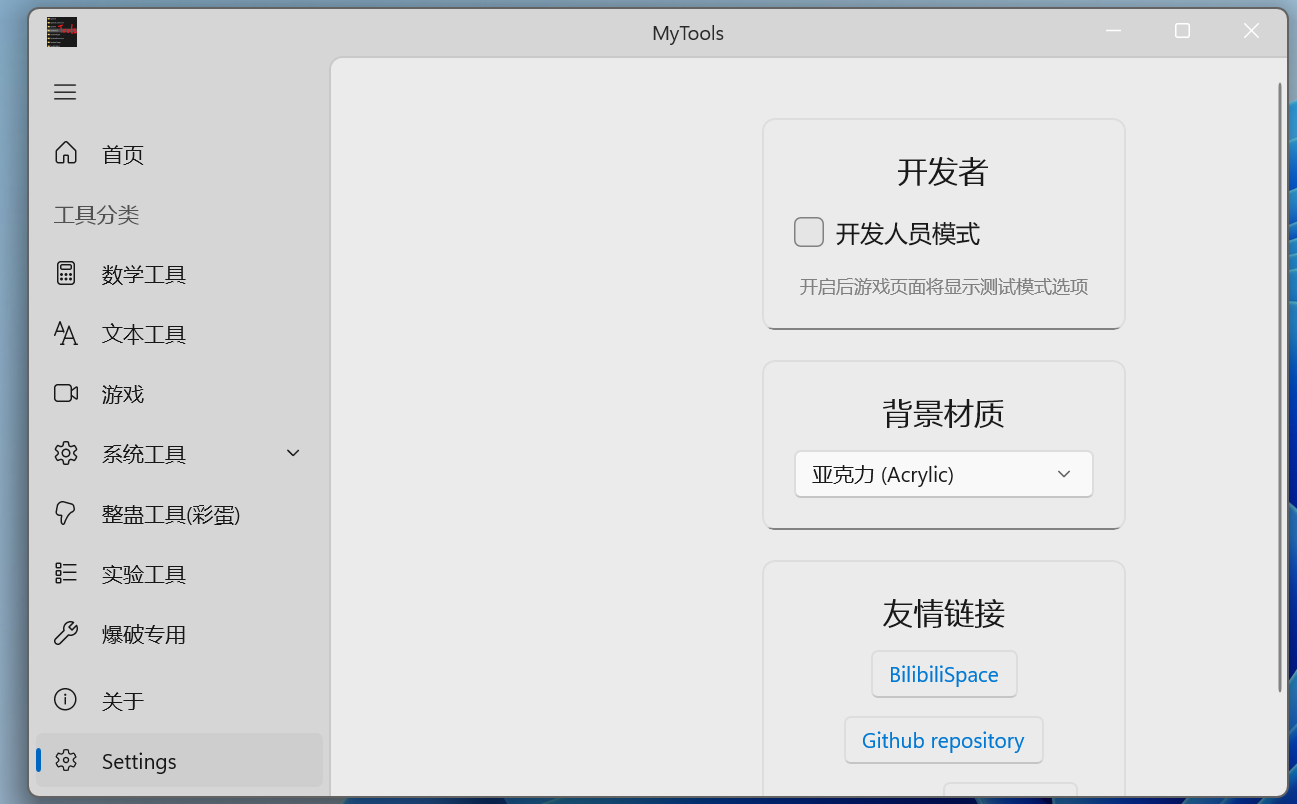The height and width of the screenshot is (804, 1297).
Task: Open the 整蛊工具(彩蛋) page
Action: pos(180,514)
